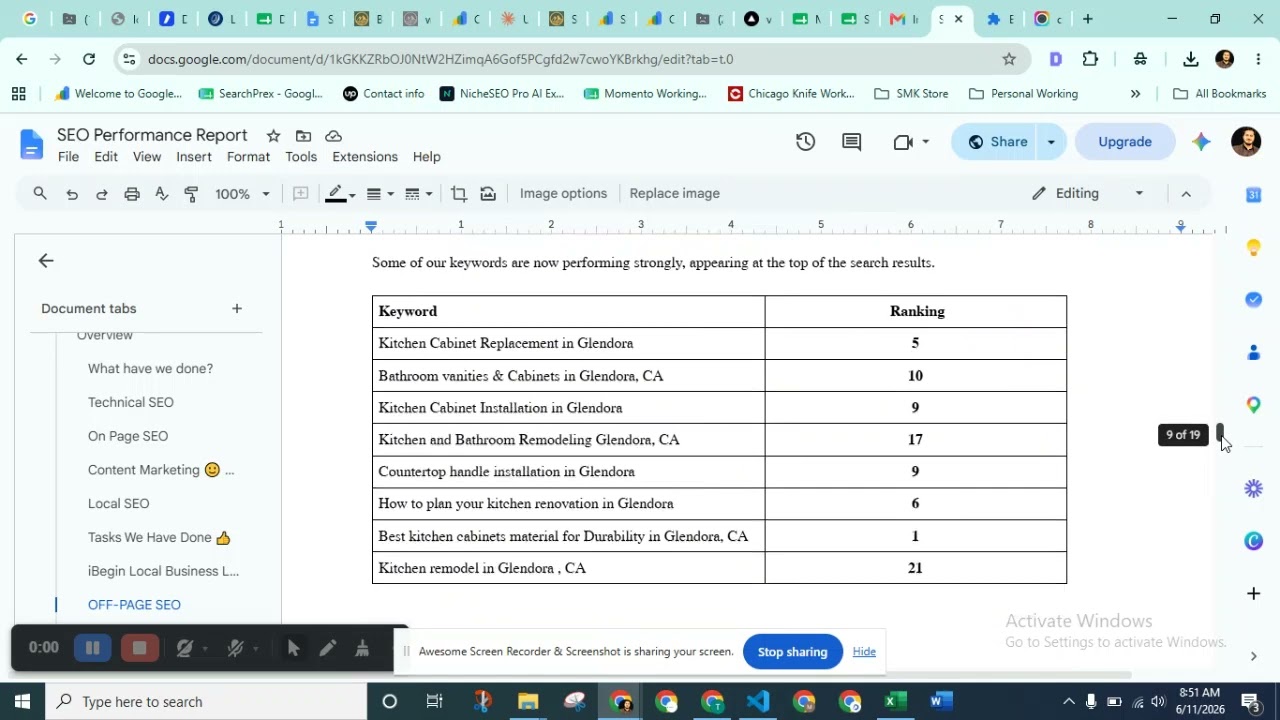This screenshot has width=1280, height=720.
Task: Show more bookmarks chevron
Action: pyautogui.click(x=1135, y=94)
